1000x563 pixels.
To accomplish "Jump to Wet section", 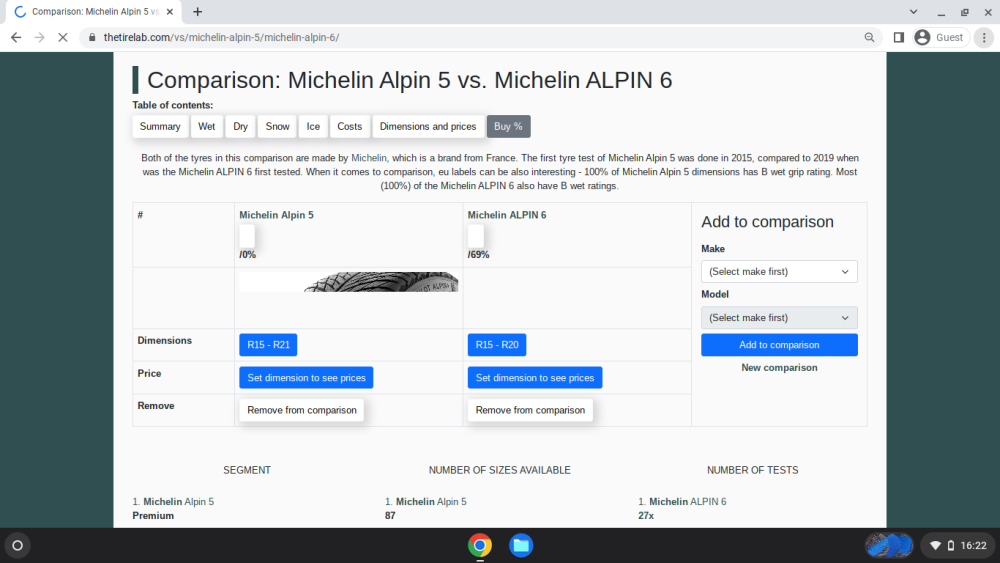I will click(207, 126).
